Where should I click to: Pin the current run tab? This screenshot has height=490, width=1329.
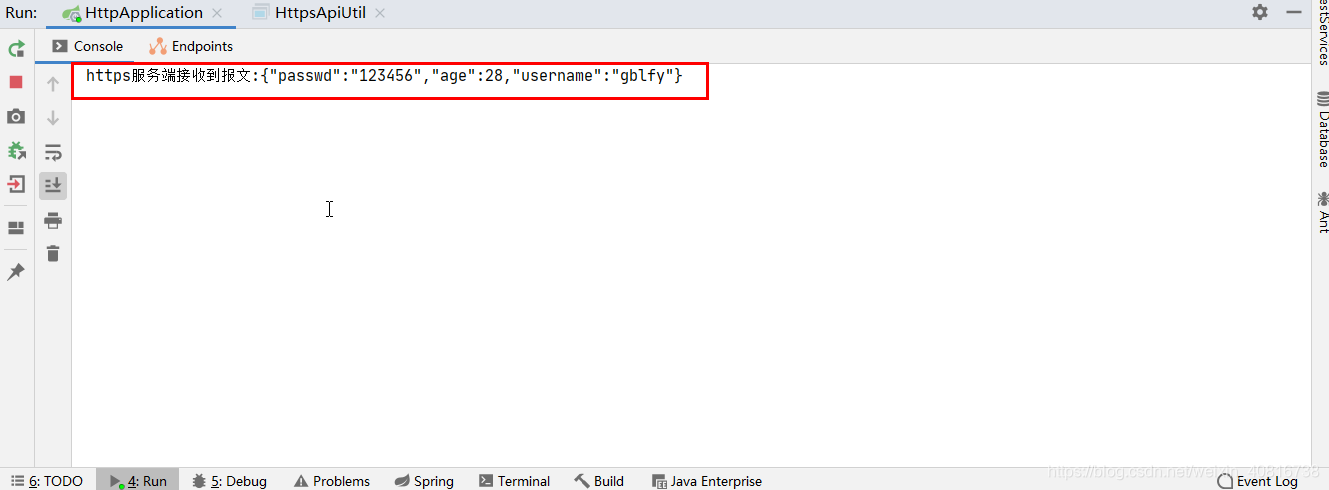(16, 272)
